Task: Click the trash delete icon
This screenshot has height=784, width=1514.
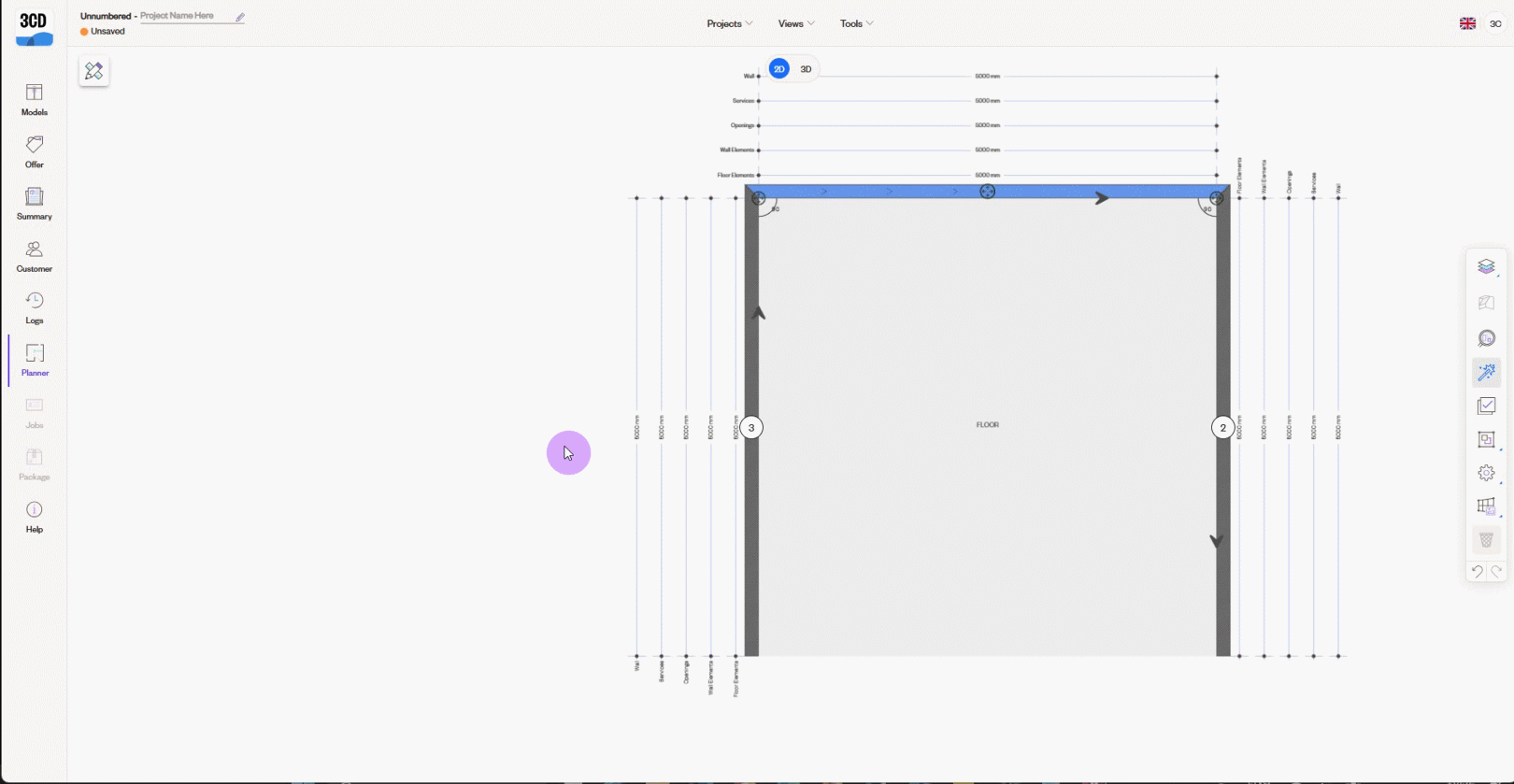Action: click(1486, 540)
